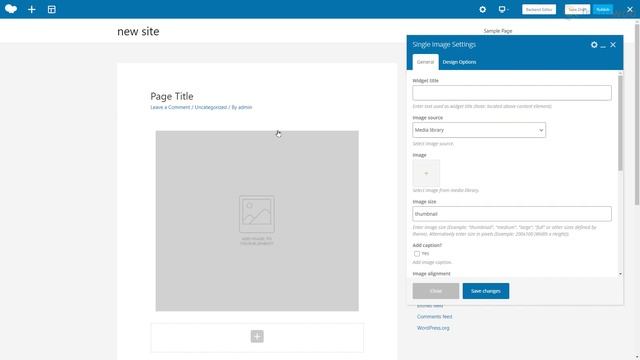Add image from media library thumbnail

(x=426, y=173)
